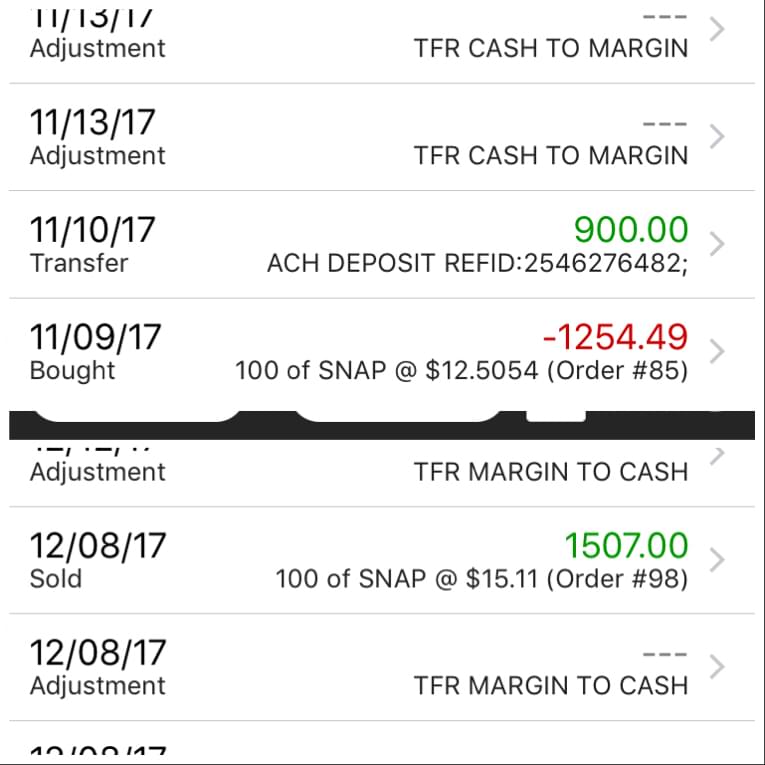Open the ACH DEPOSIT REFID:2546276482 description
765x765 pixels.
pos(477,264)
